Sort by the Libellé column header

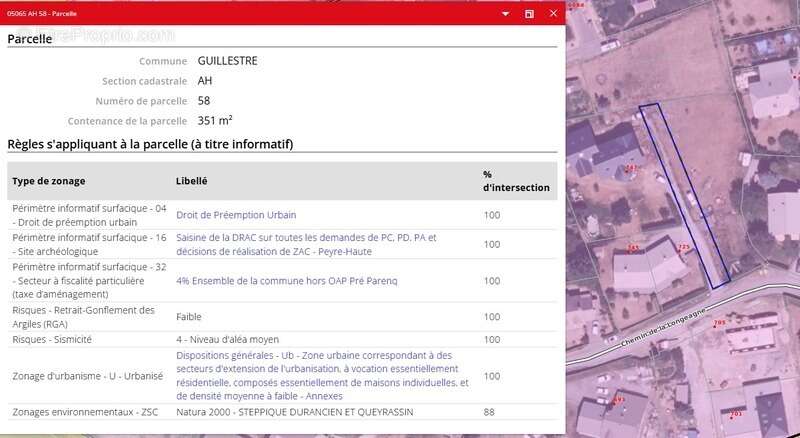192,181
